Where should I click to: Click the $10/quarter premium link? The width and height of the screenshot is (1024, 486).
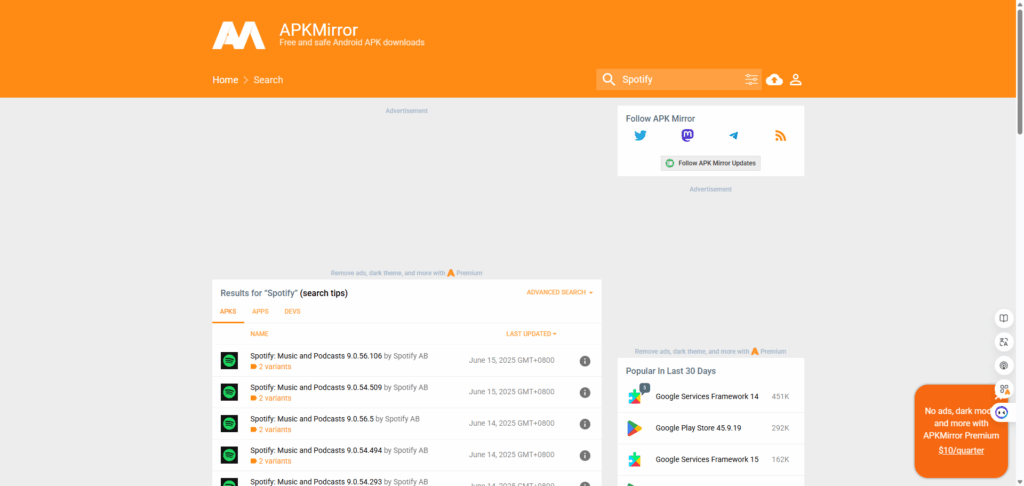[961, 451]
